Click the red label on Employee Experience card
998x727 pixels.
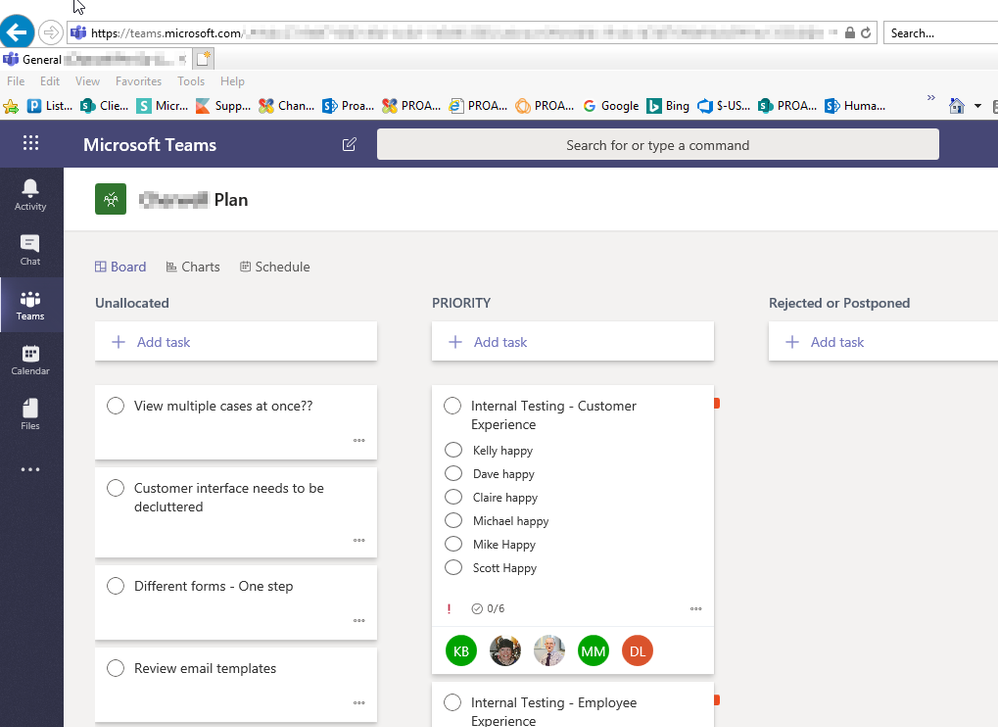click(717, 700)
